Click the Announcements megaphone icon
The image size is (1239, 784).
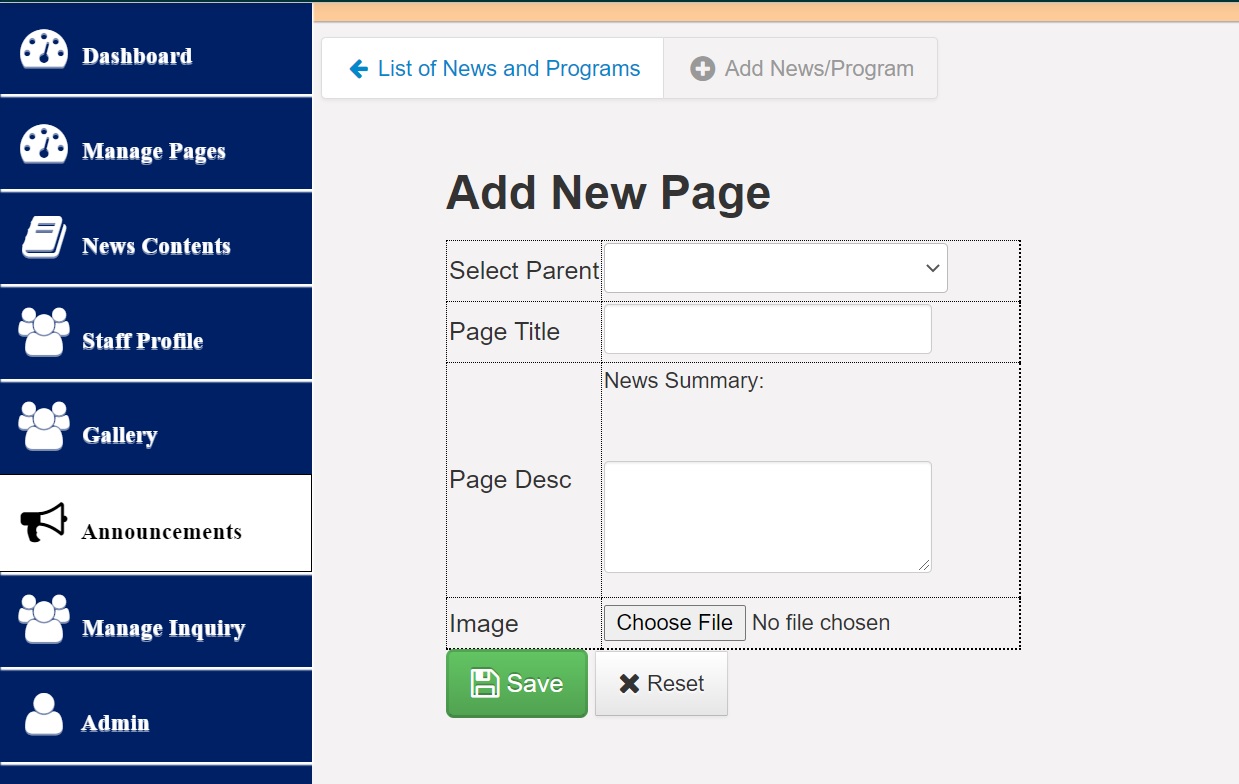coord(42,523)
